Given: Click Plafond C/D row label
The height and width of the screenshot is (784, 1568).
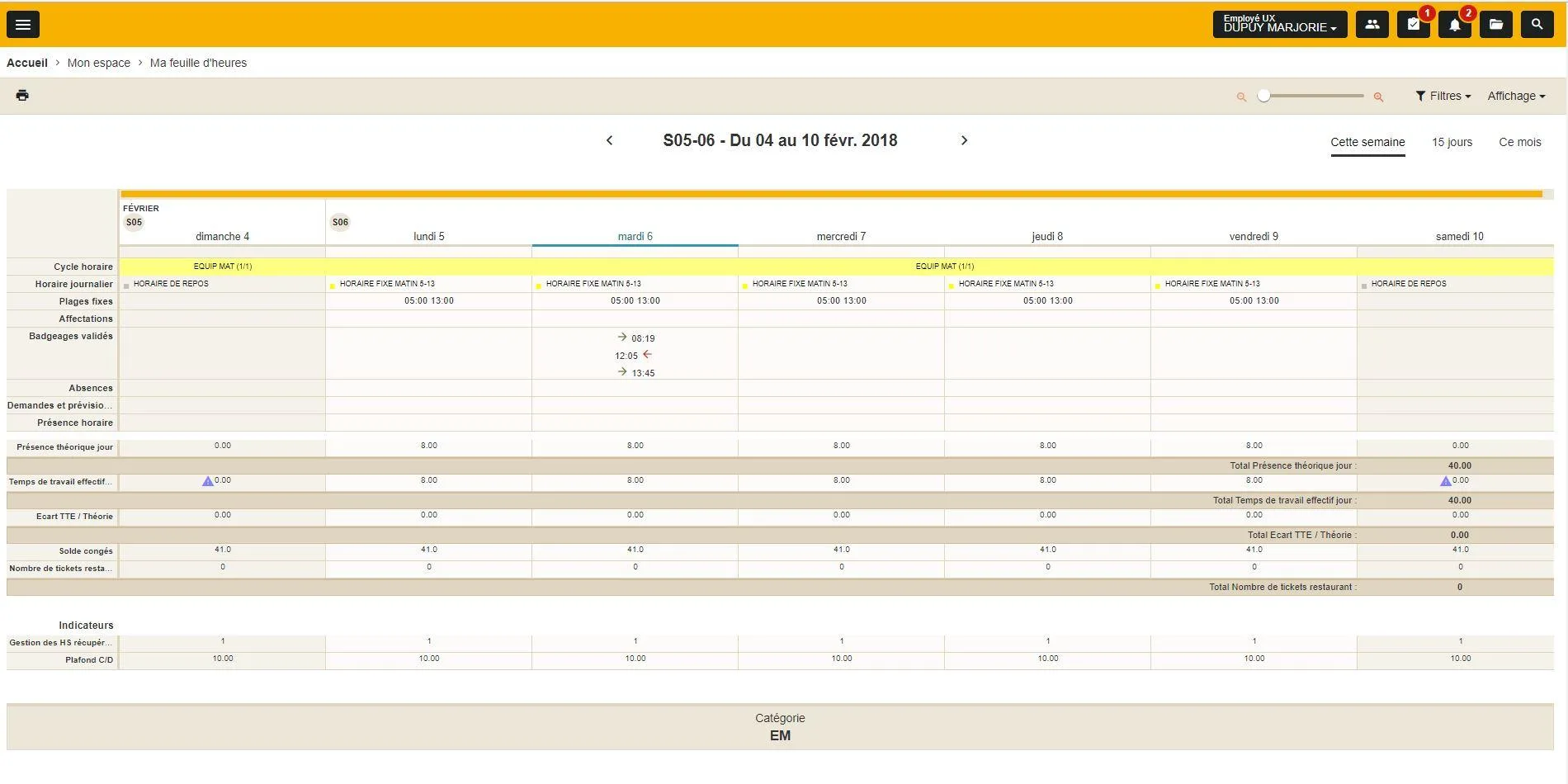Looking at the screenshot, I should (x=89, y=660).
